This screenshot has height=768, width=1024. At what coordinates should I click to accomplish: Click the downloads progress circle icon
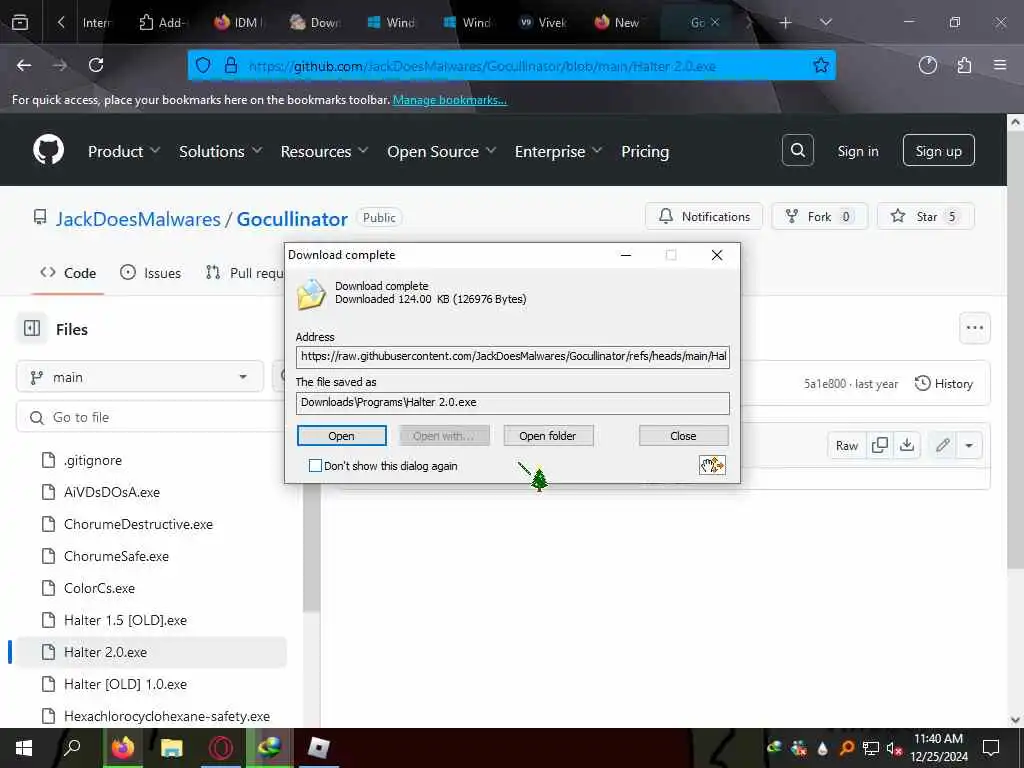point(927,65)
